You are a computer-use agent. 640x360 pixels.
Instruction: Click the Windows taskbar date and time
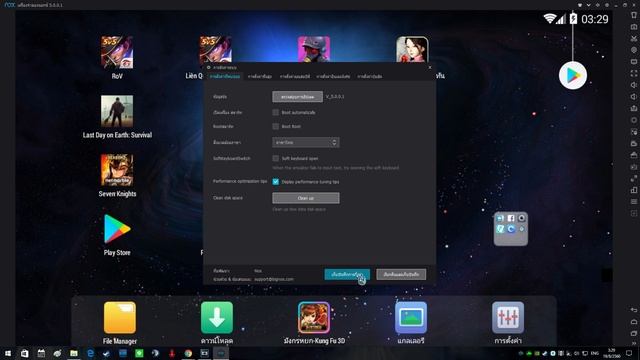611,353
